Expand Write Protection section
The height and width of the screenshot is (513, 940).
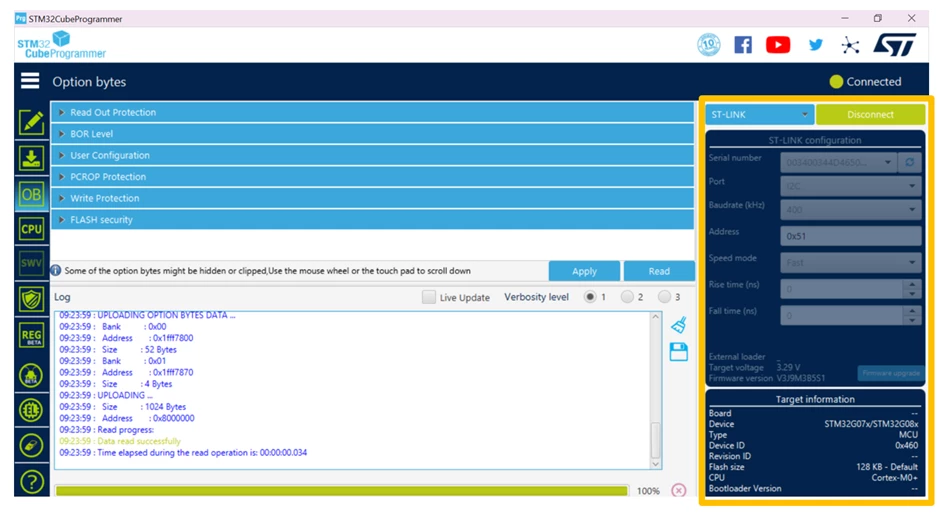[x=372, y=198]
